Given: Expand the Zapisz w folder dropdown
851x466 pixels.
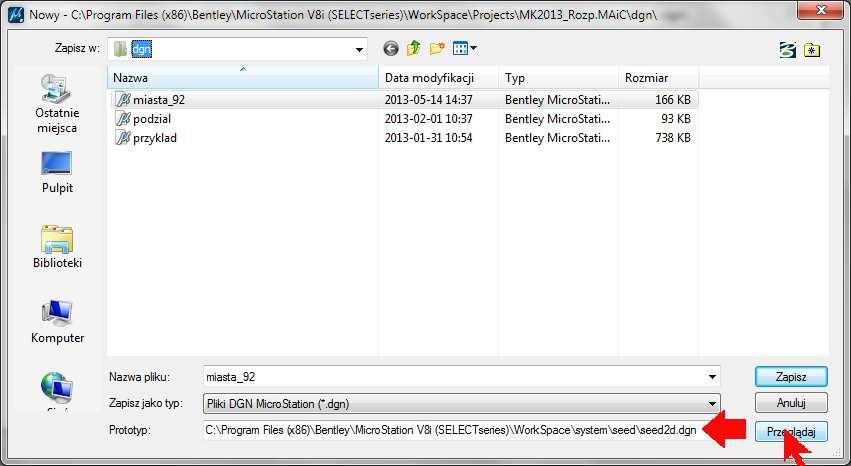Looking at the screenshot, I should pos(359,49).
